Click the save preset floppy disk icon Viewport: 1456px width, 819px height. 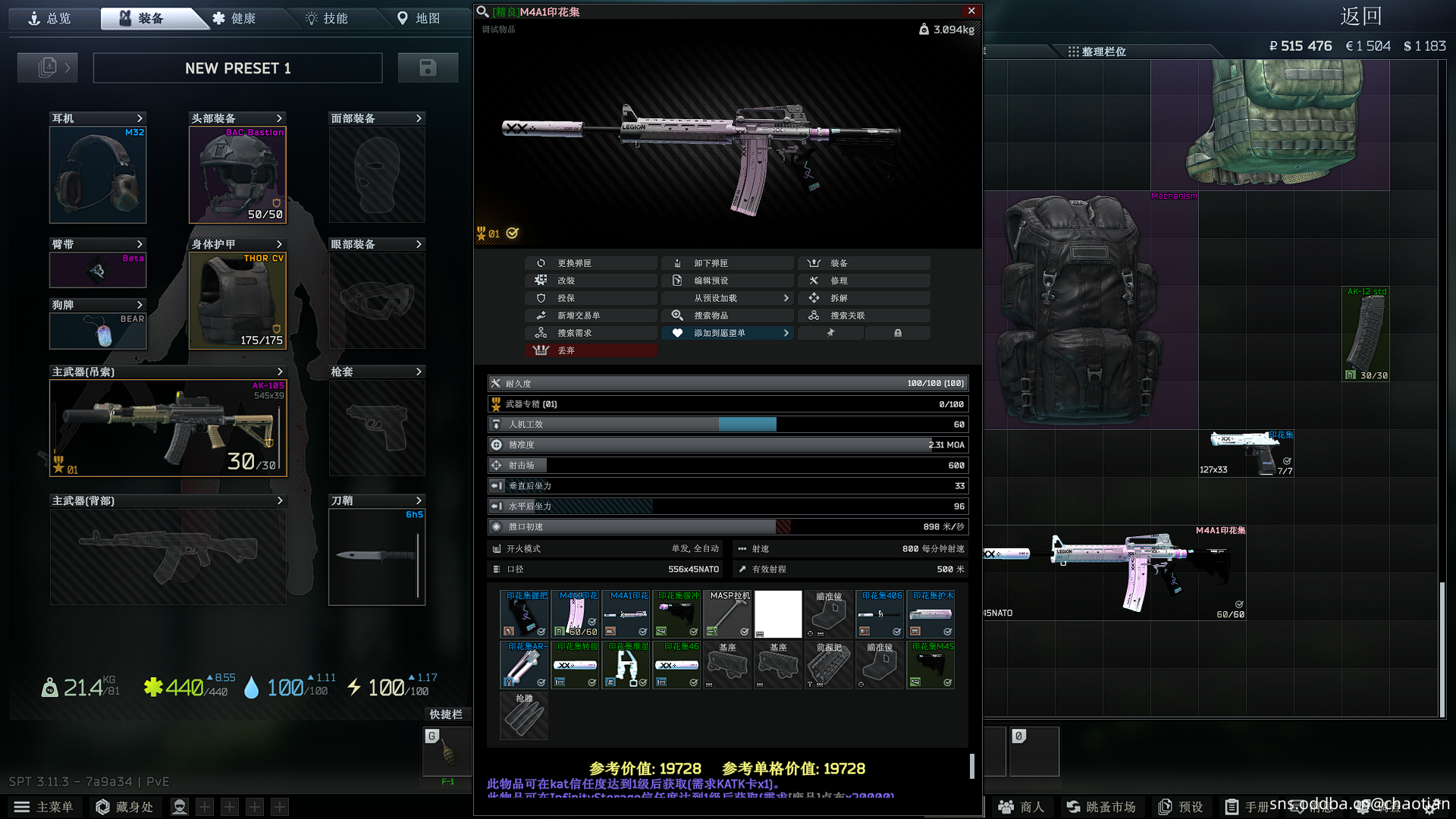tap(428, 68)
